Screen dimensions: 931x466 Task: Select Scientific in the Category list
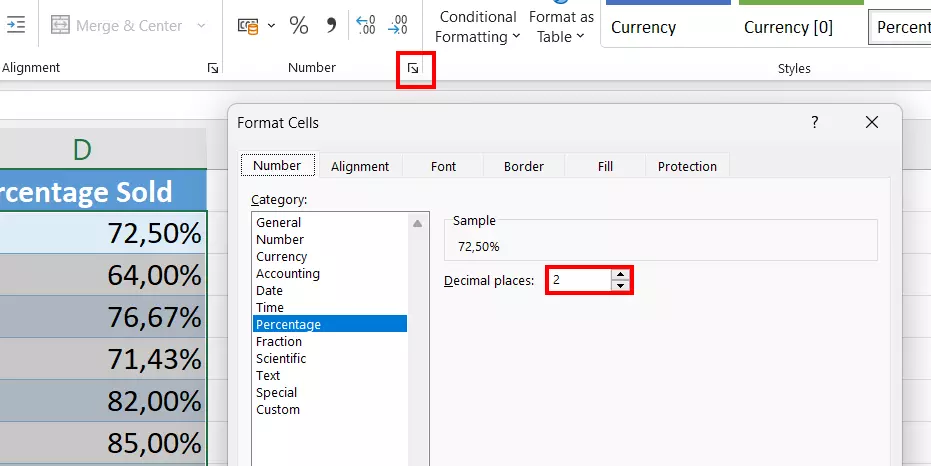click(281, 358)
